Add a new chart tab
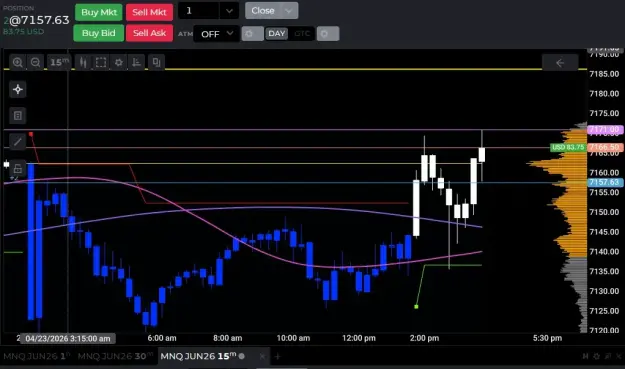The width and height of the screenshot is (625, 369). click(x=278, y=356)
